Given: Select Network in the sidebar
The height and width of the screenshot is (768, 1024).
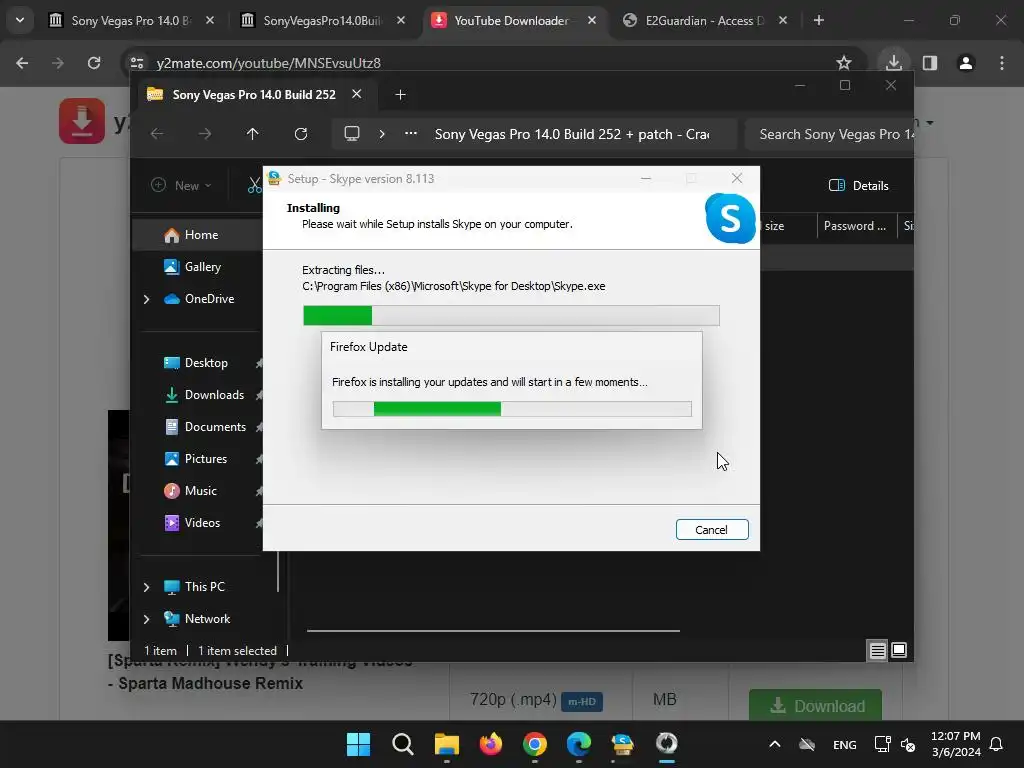Looking at the screenshot, I should coord(197,619).
